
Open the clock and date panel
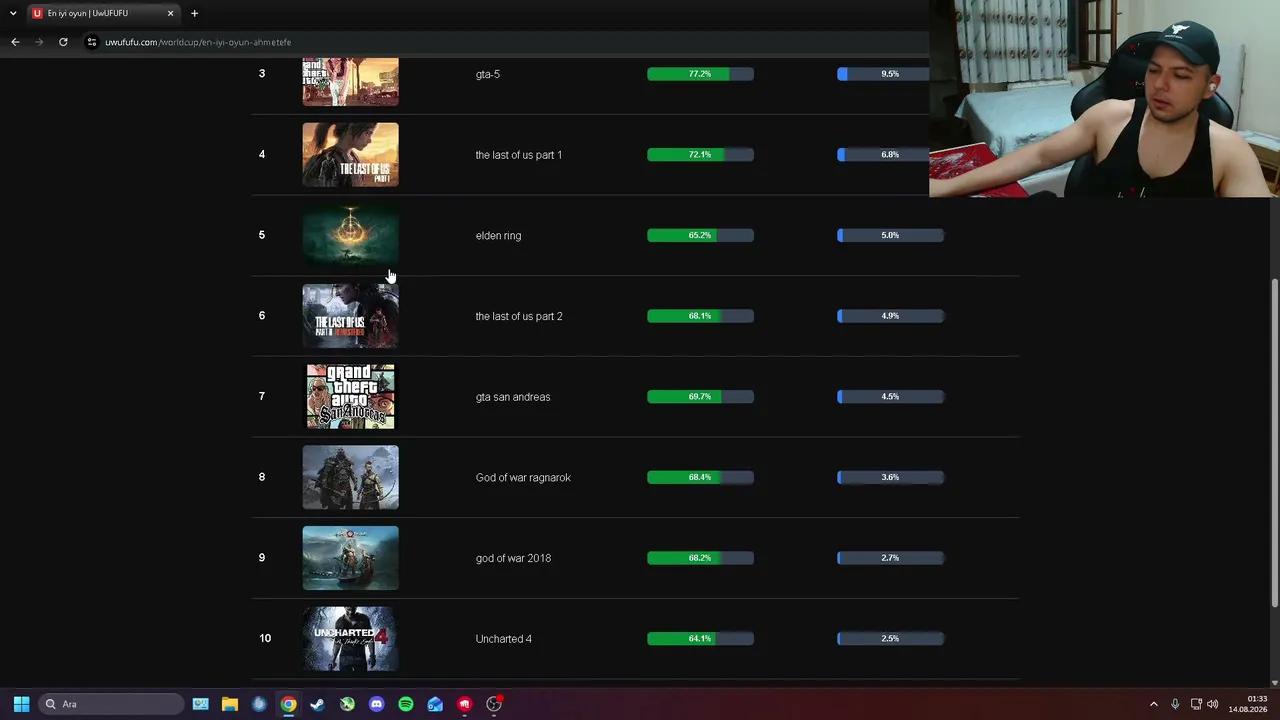[1248, 704]
